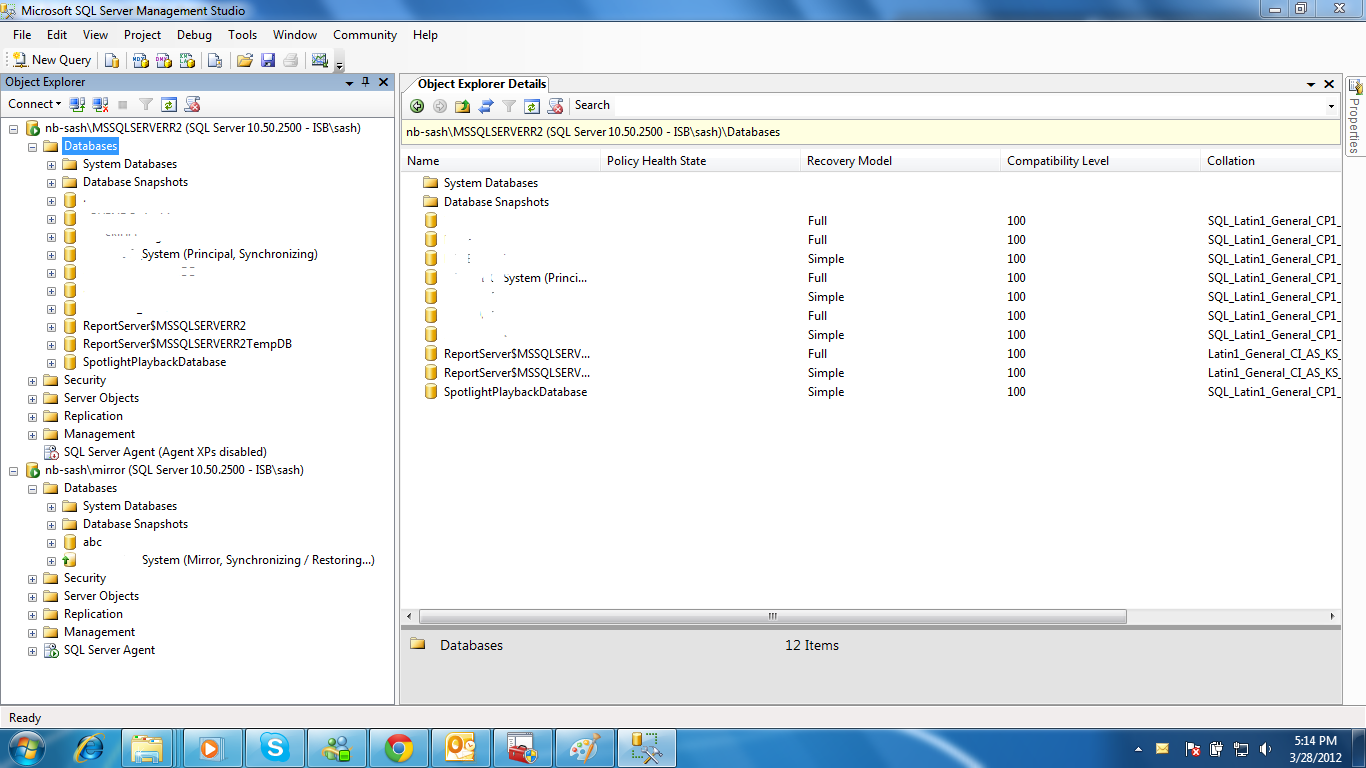1366x768 pixels.
Task: Open a new XMLA query editor
Action: pyautogui.click(x=188, y=60)
